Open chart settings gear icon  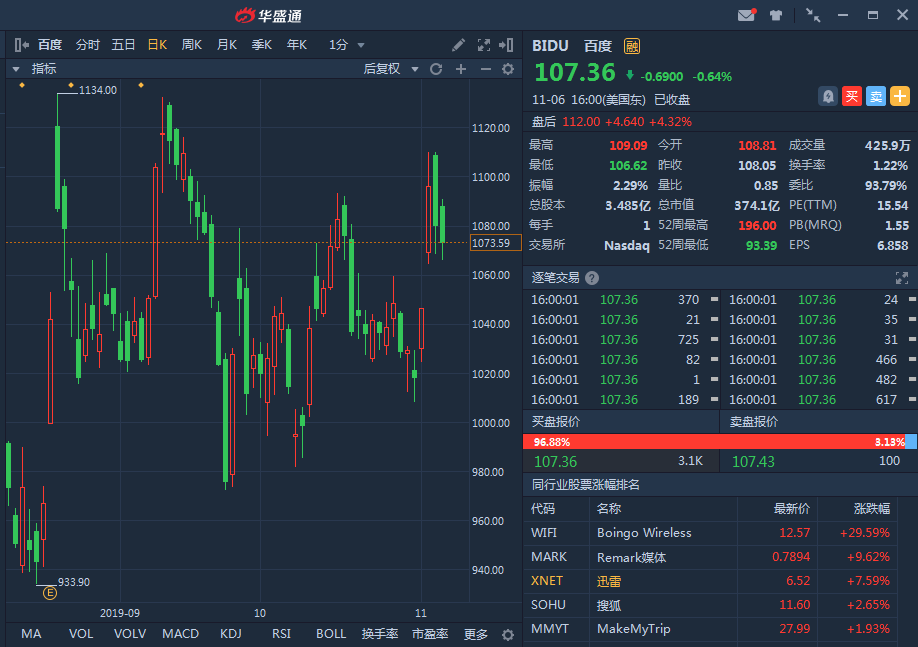pos(508,69)
